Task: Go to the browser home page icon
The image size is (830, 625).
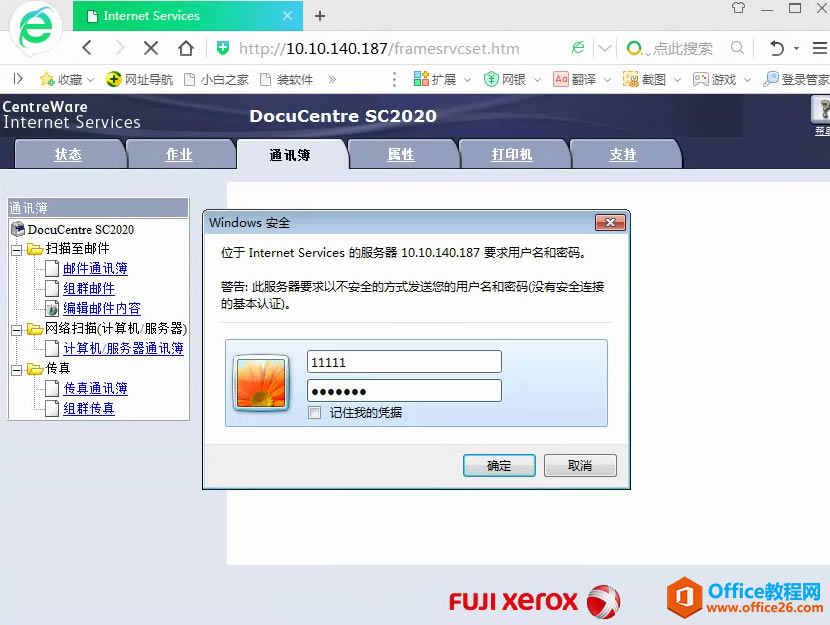Action: (x=186, y=48)
